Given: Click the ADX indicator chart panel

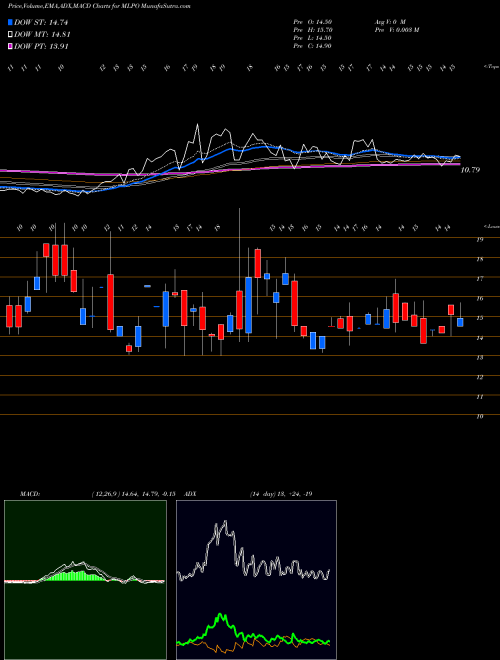Looking at the screenshot, I should coord(256,580).
